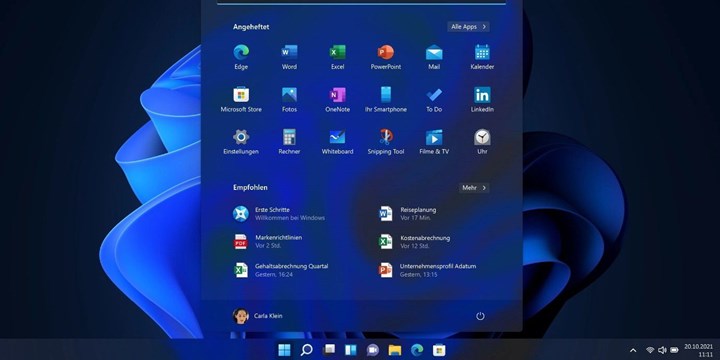Open Carla Klein user account menu
Screen dimensions: 720x360
point(258,316)
